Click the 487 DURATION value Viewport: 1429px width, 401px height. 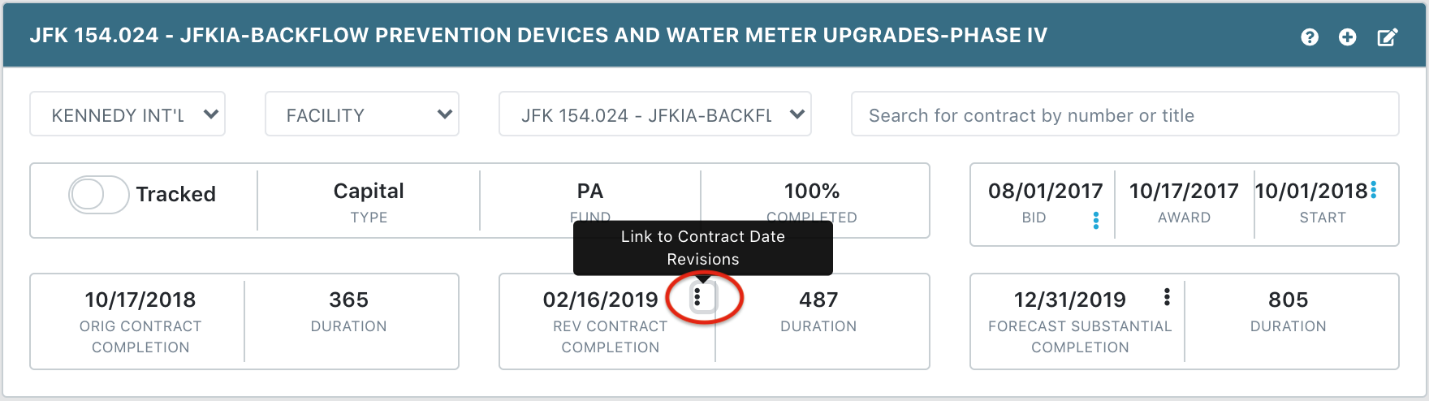818,299
